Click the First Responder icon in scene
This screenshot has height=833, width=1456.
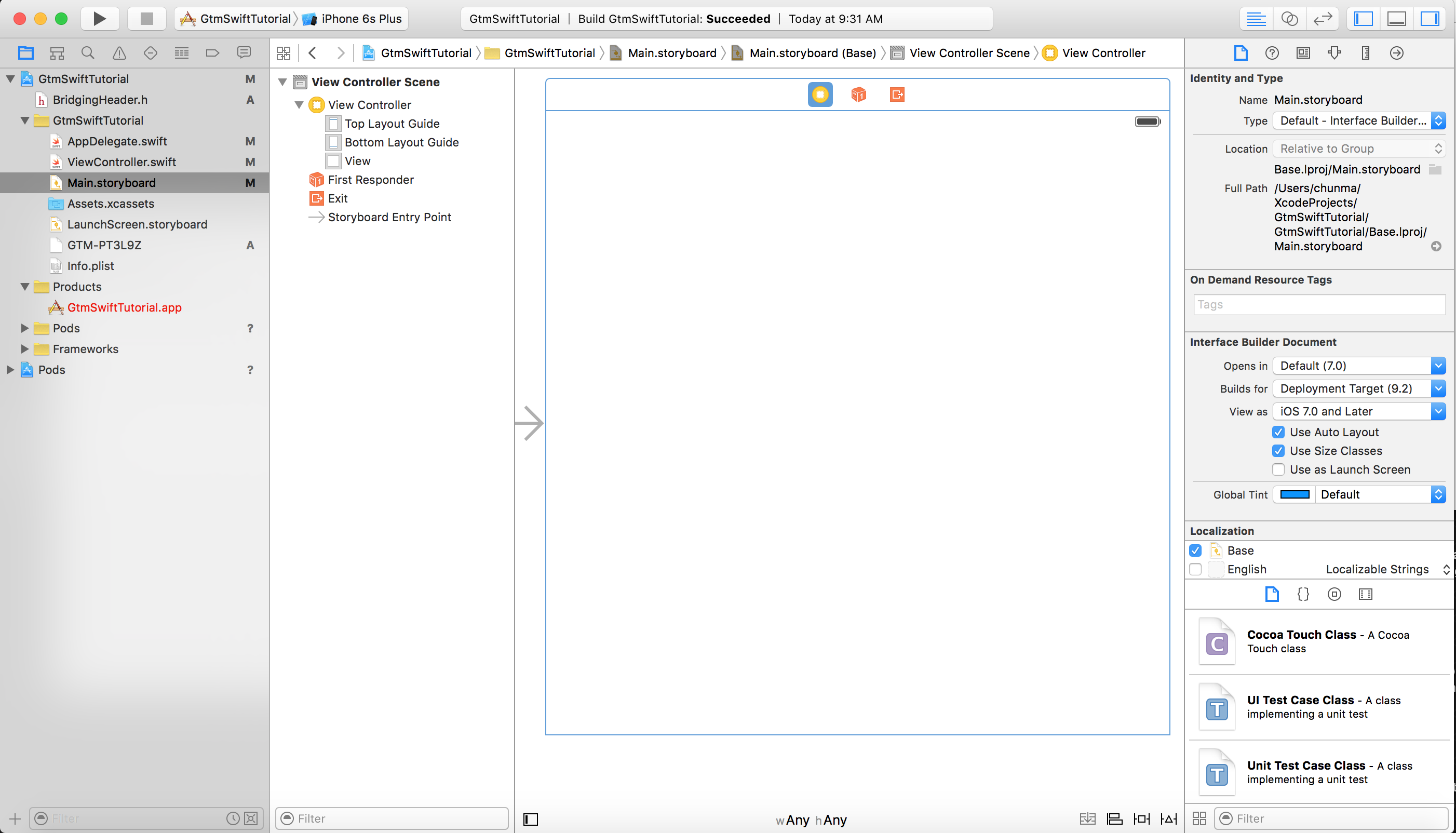(x=858, y=93)
